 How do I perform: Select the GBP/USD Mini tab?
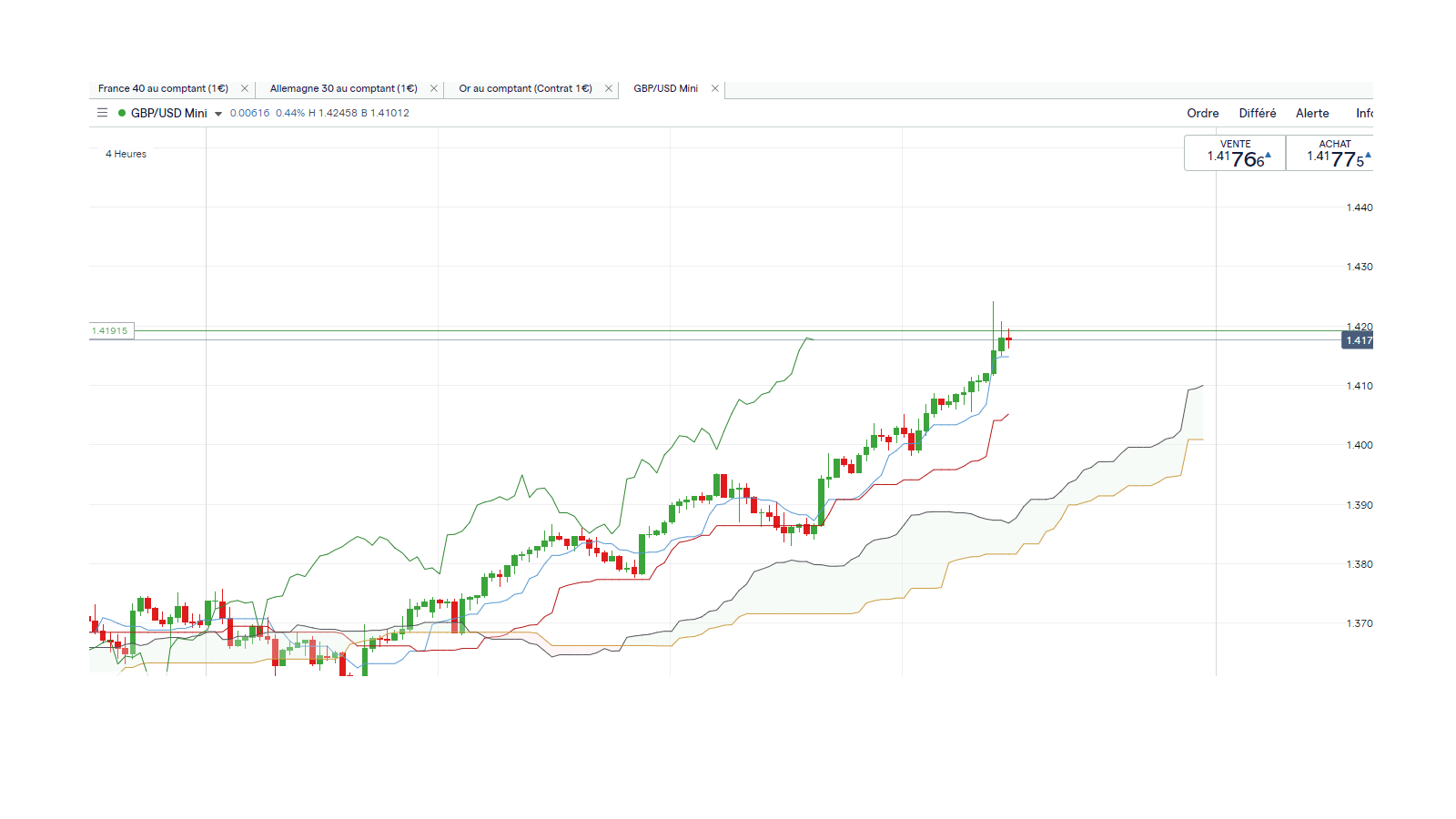[x=665, y=88]
